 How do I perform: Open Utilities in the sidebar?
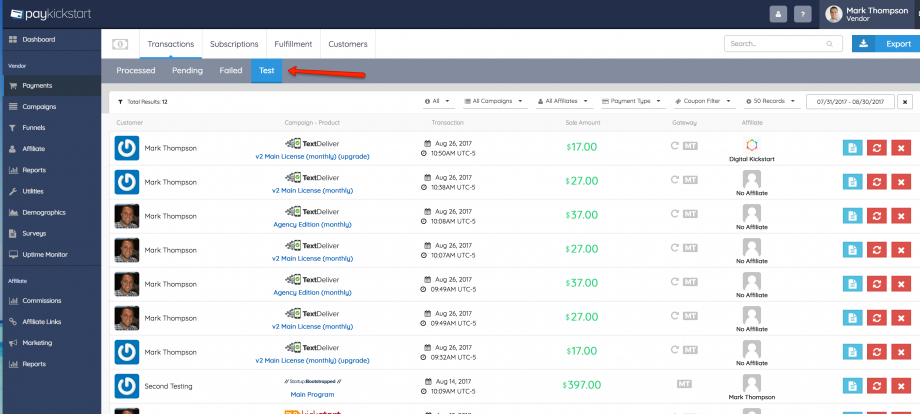pos(50,191)
